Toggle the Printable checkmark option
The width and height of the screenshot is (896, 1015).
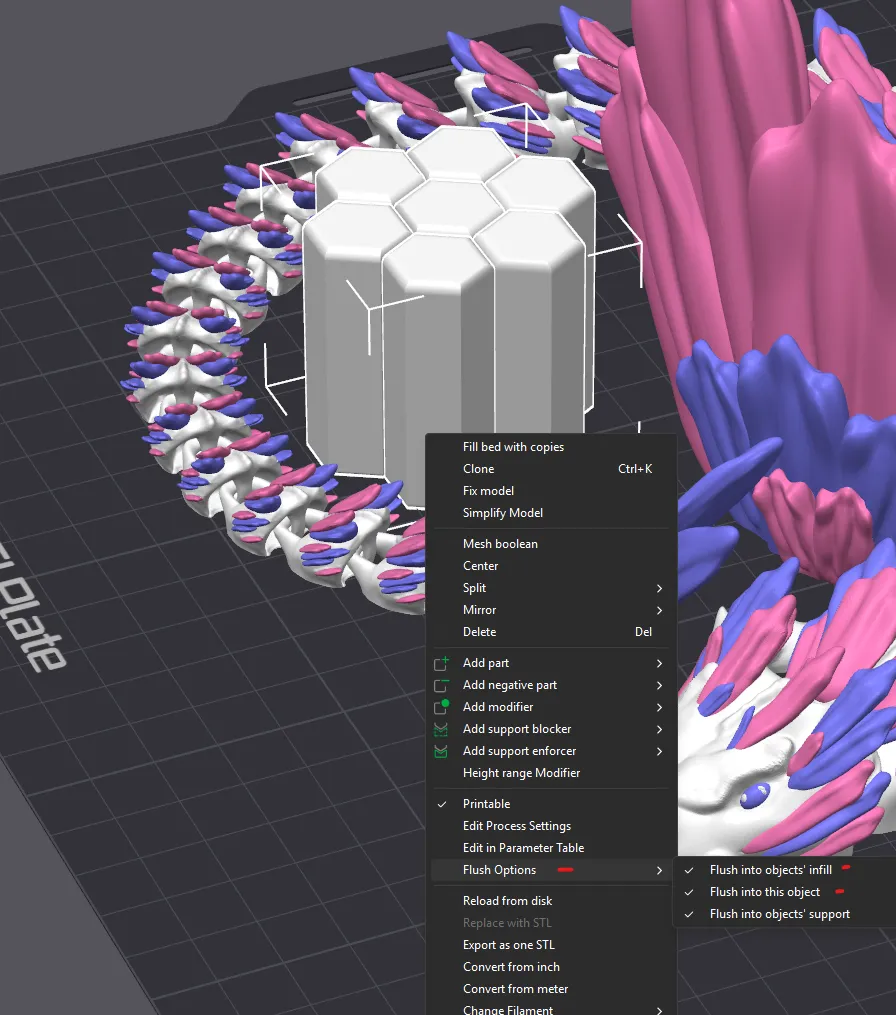pos(486,804)
